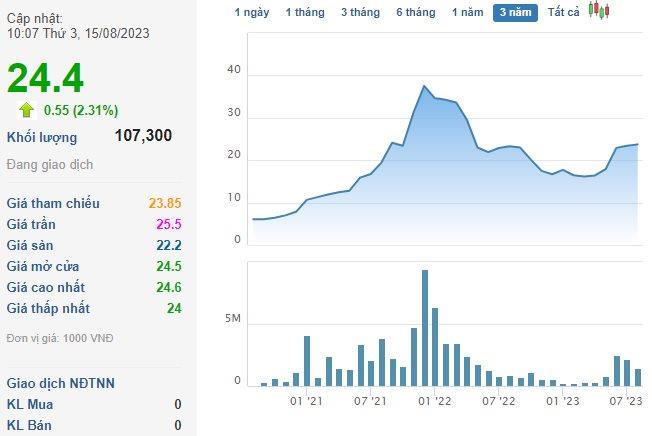
Task: Choose the 1 năm time range
Action: coord(467,13)
